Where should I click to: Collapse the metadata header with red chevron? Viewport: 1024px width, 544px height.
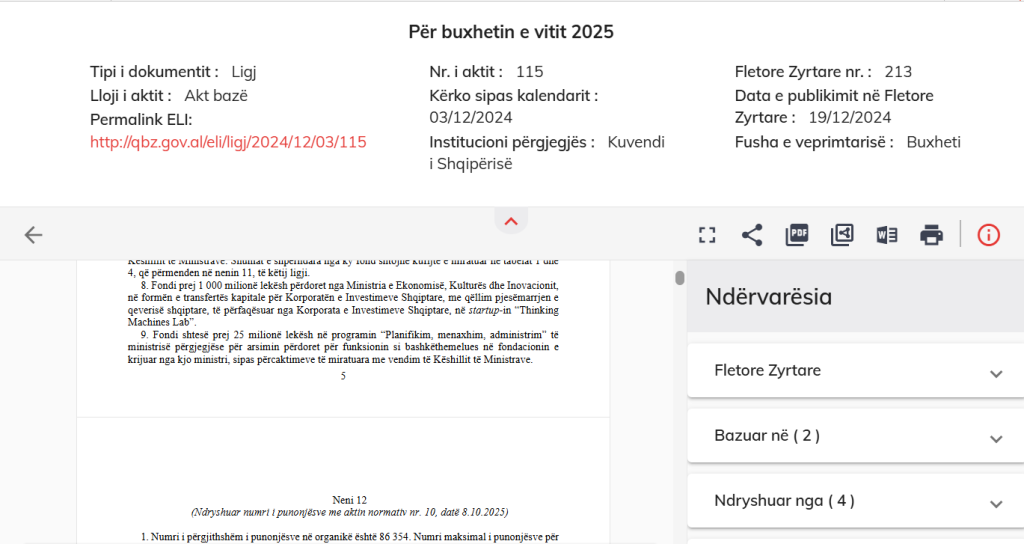511,221
